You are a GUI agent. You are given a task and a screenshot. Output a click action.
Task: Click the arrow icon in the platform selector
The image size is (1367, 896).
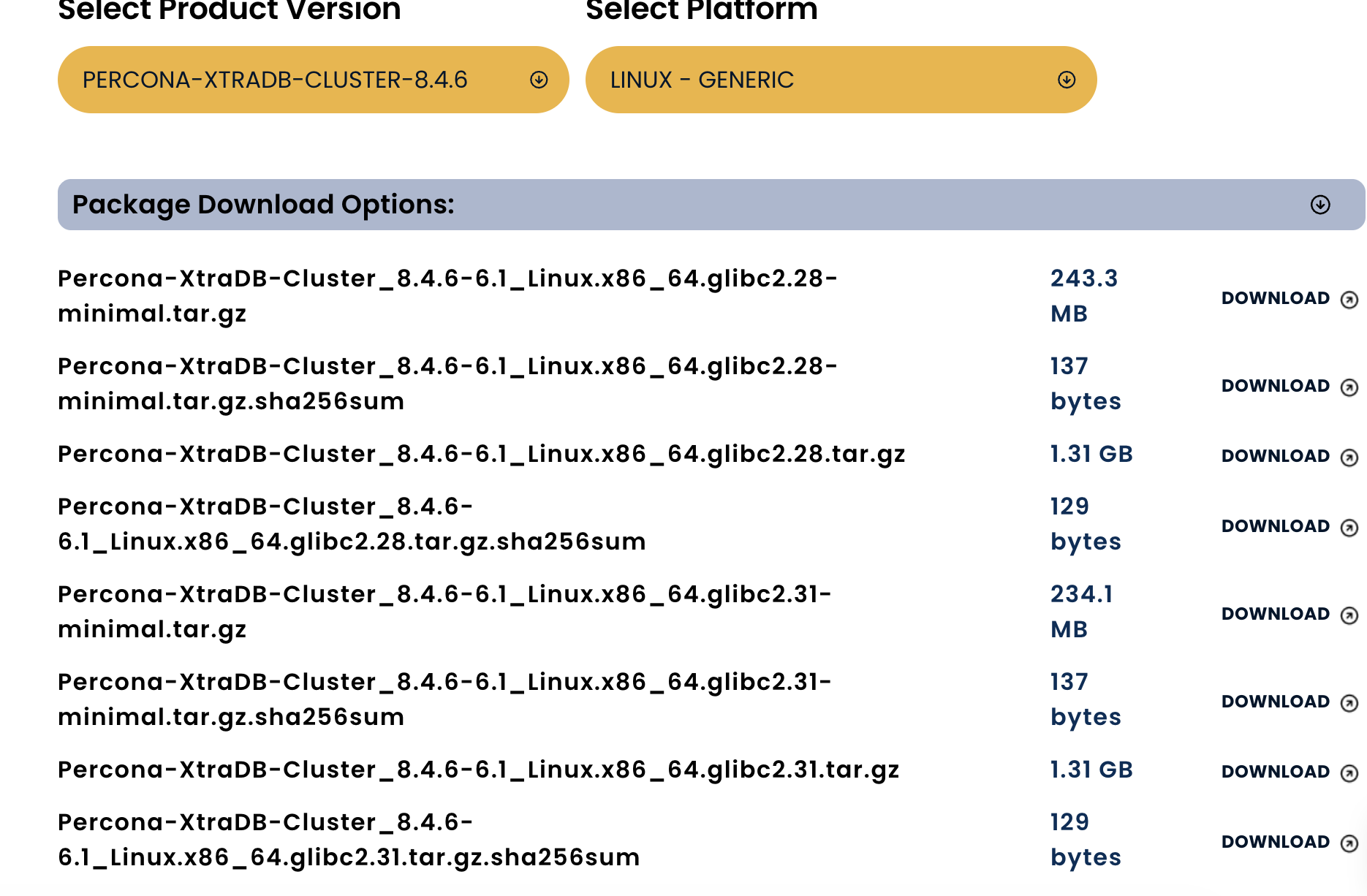[x=1067, y=80]
